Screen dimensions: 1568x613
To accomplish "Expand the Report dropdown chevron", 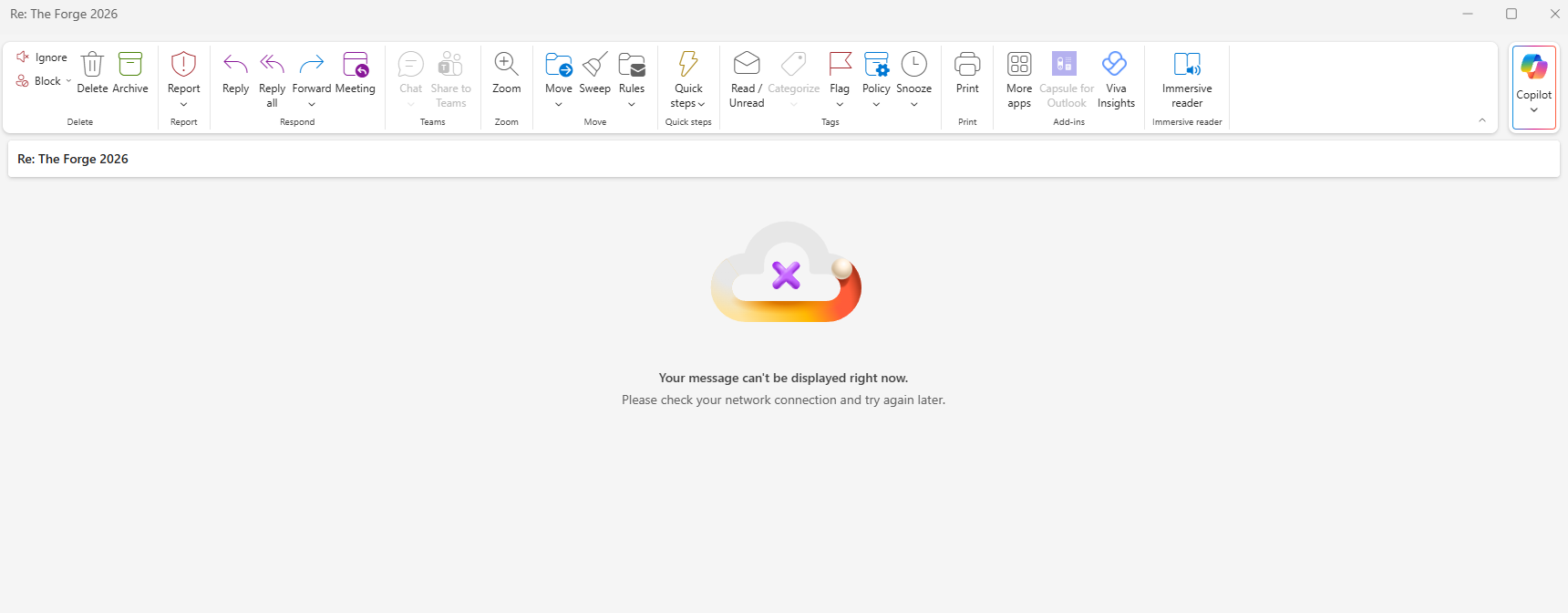I will (x=184, y=104).
